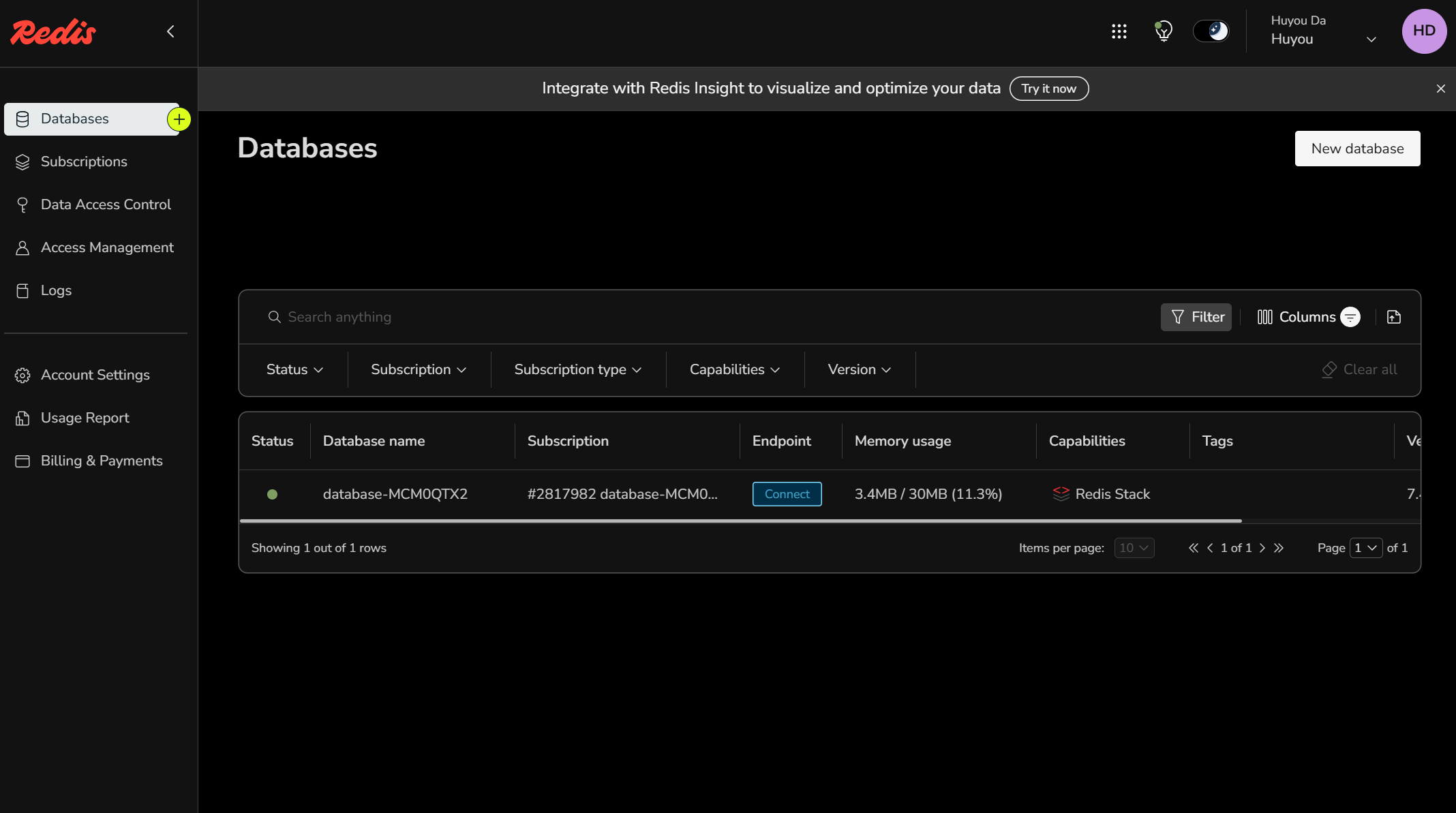Click green status dot of database-MCM0QTX2
This screenshot has height=813, width=1456.
272,495
